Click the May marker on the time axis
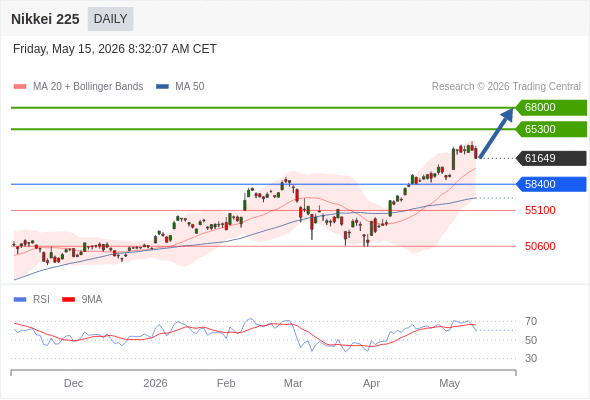 click(x=450, y=384)
